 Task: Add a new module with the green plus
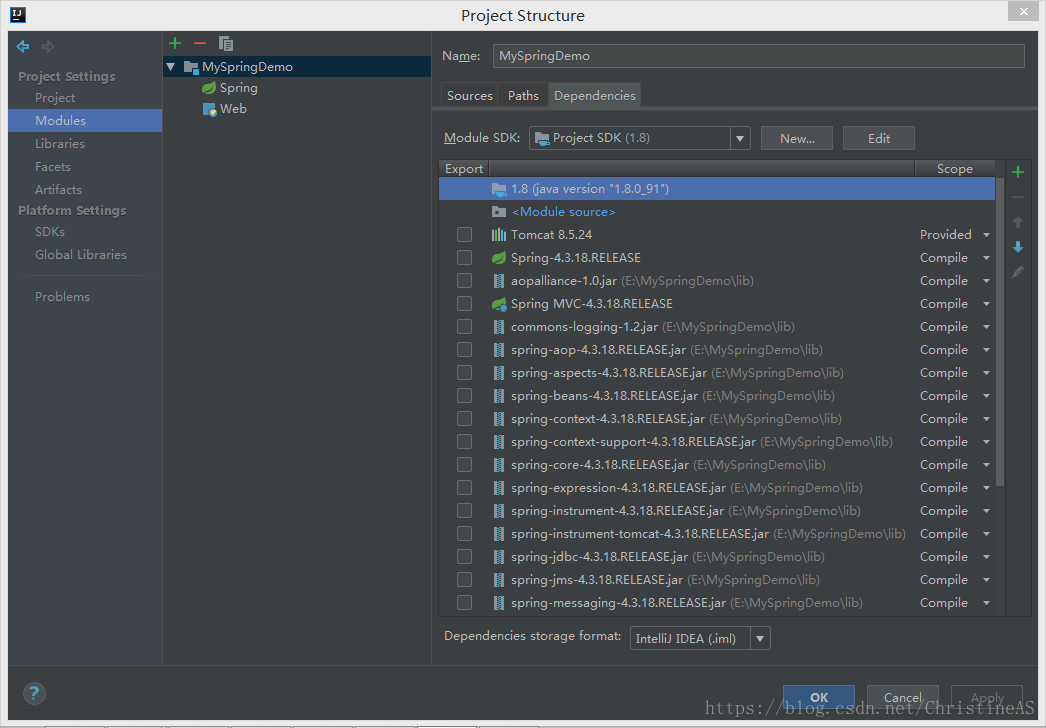click(175, 43)
